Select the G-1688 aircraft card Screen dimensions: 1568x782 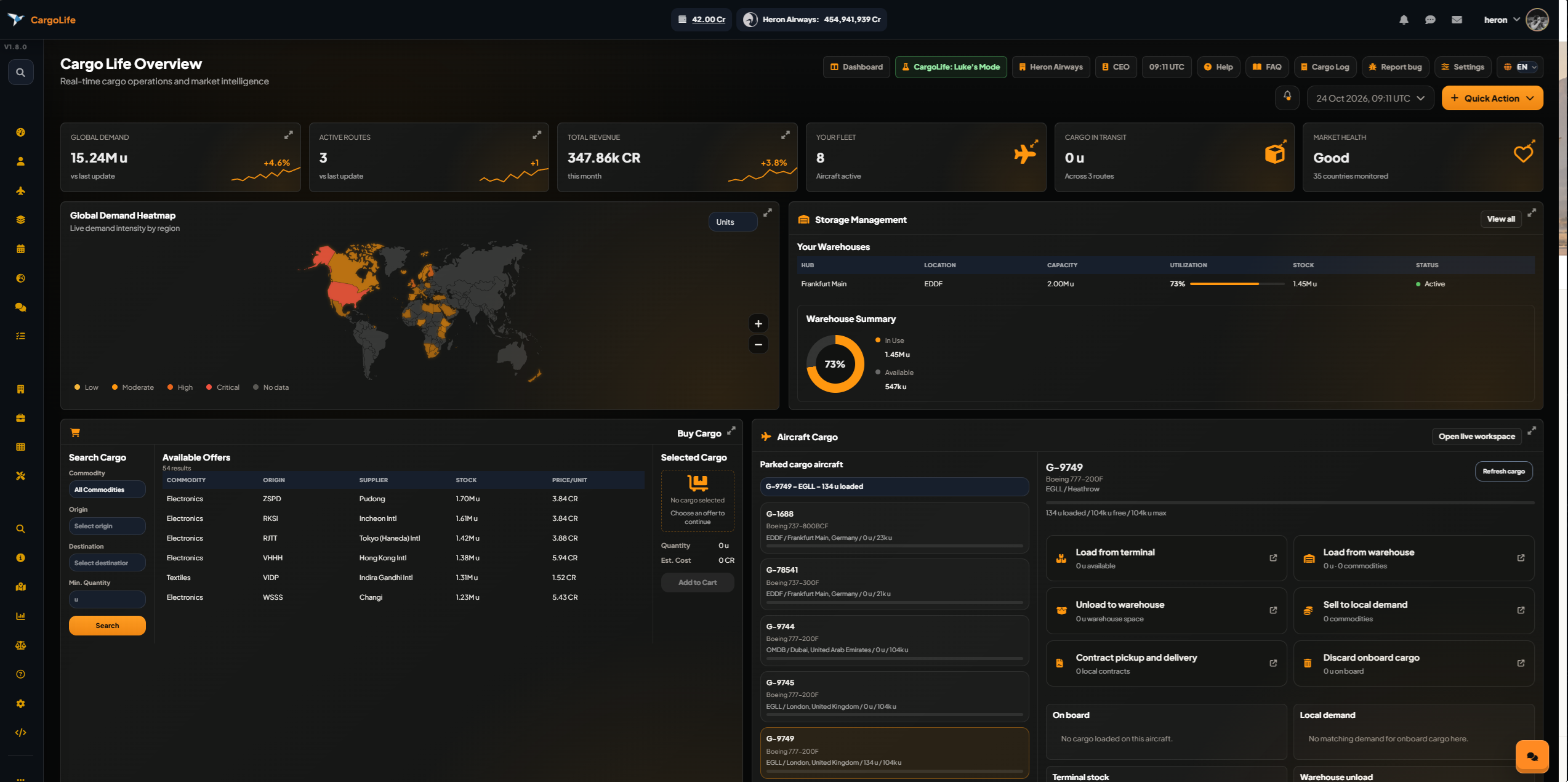coord(894,528)
